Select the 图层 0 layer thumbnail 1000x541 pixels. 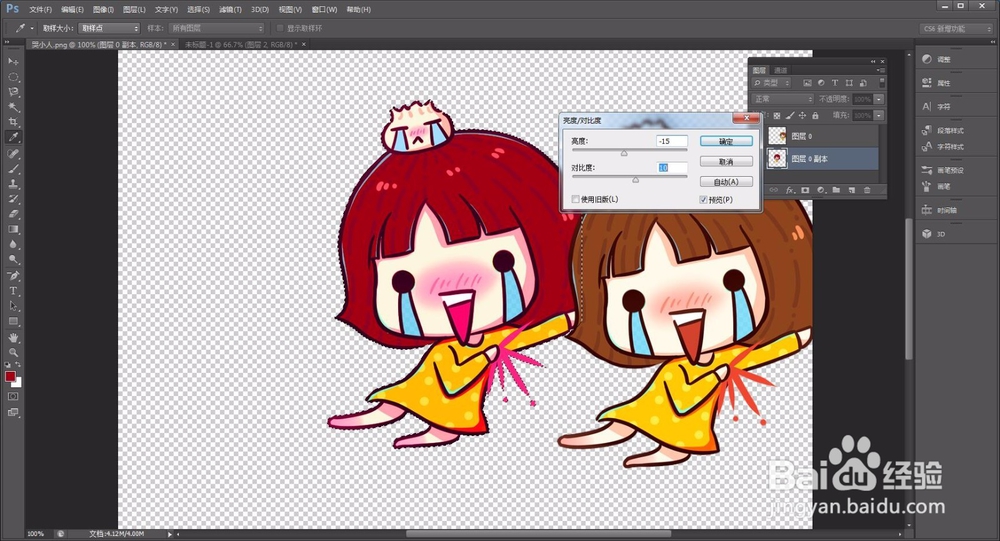pos(777,136)
